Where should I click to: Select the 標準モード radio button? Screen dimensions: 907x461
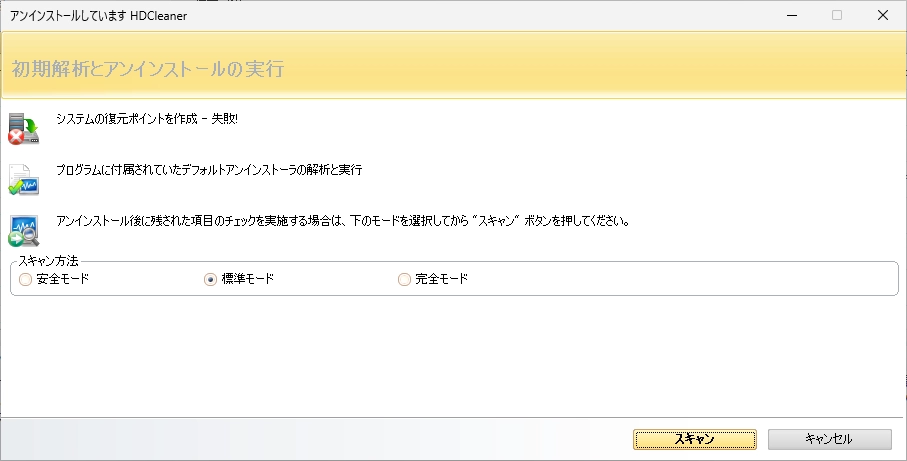point(211,279)
